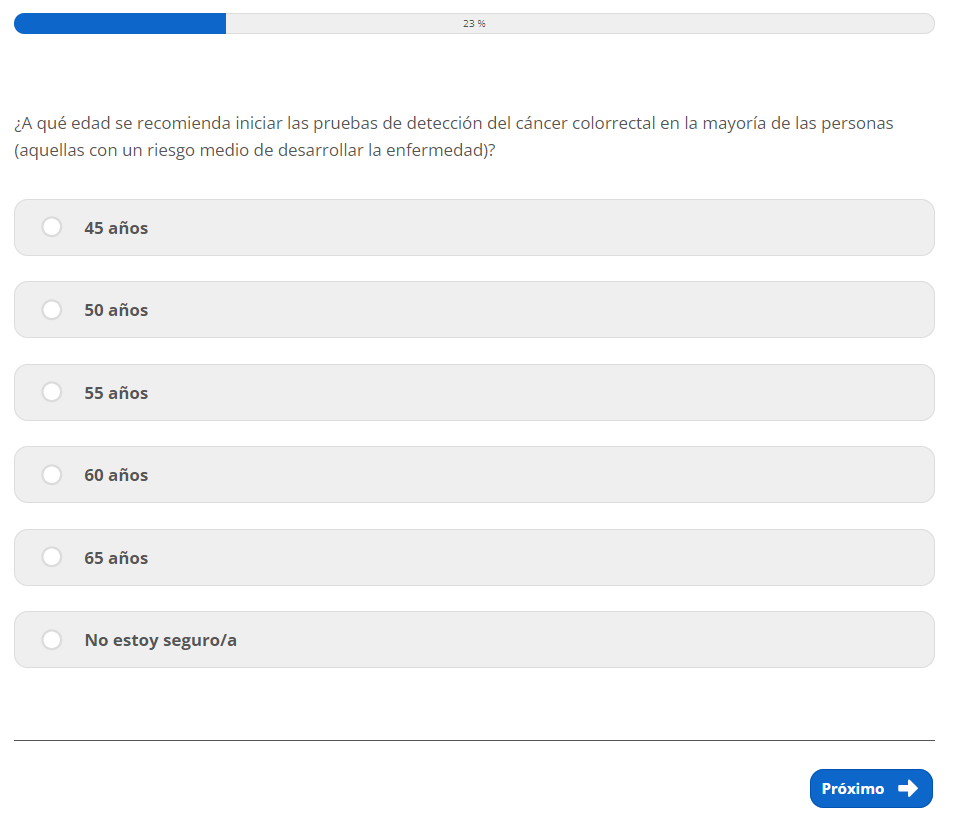Choose the No estoy seguro/a radio button
The height and width of the screenshot is (818, 962).
click(52, 640)
